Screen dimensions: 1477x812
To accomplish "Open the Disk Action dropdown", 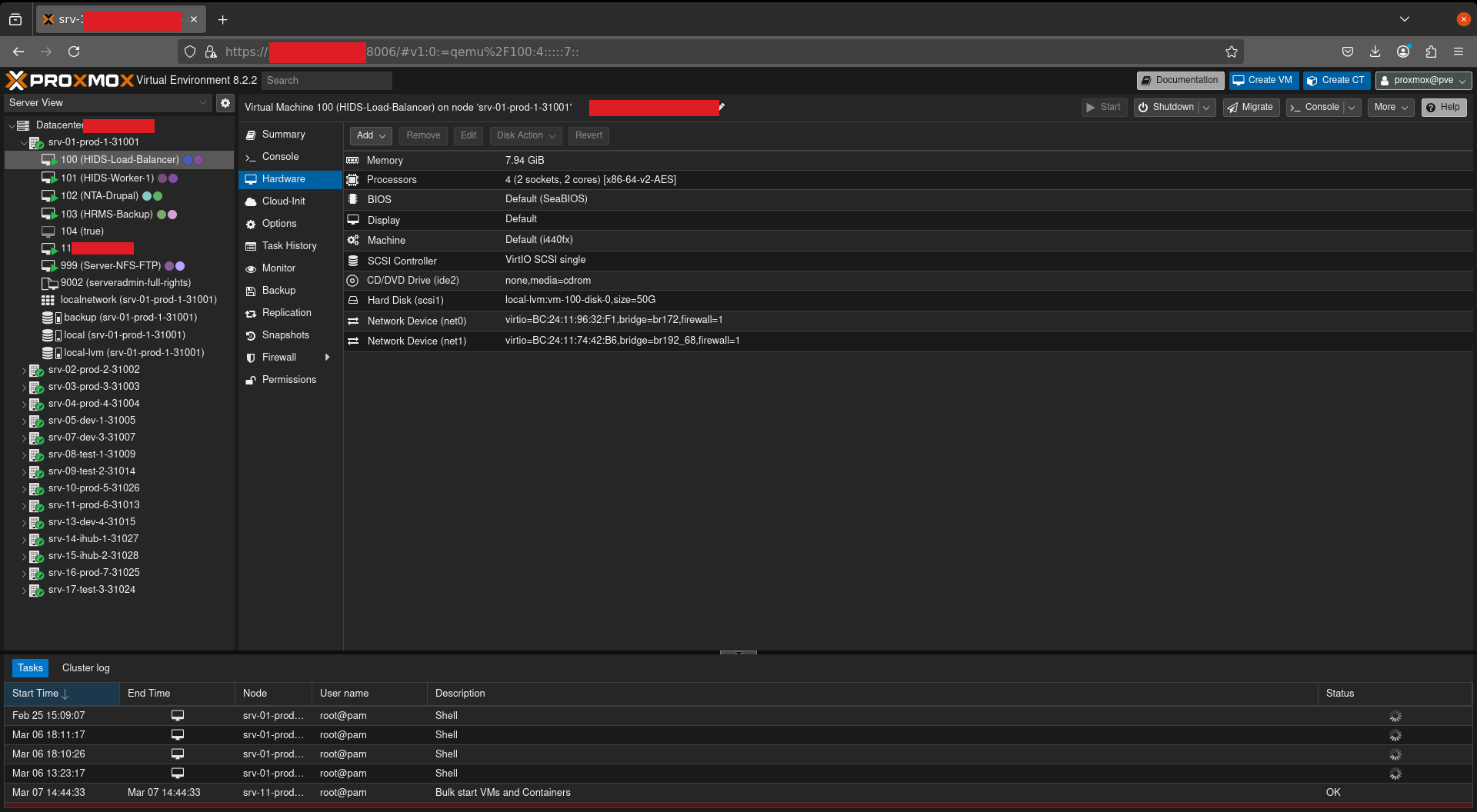I will pos(526,135).
